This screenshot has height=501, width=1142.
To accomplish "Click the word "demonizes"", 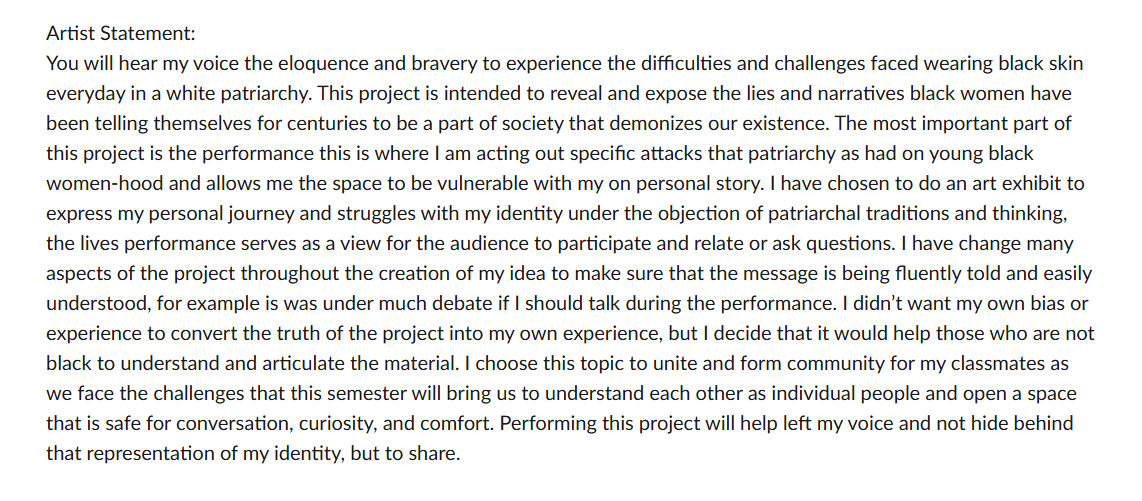I will coord(645,123).
